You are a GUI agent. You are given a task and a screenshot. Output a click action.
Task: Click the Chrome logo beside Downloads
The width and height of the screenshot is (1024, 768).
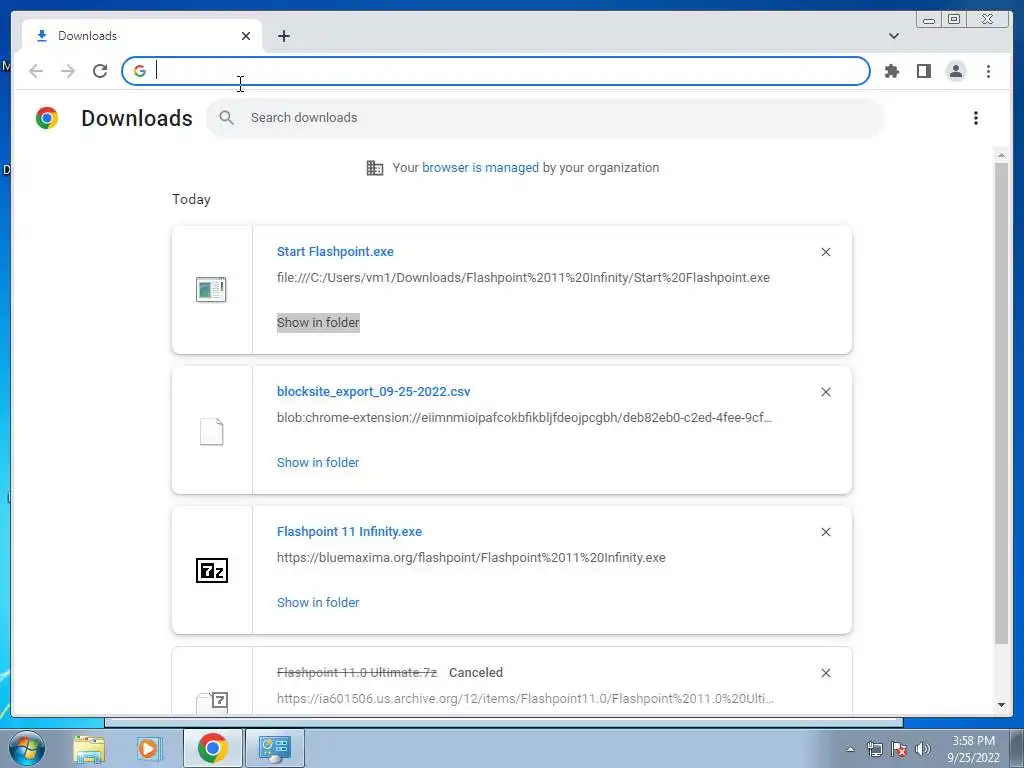click(x=46, y=118)
